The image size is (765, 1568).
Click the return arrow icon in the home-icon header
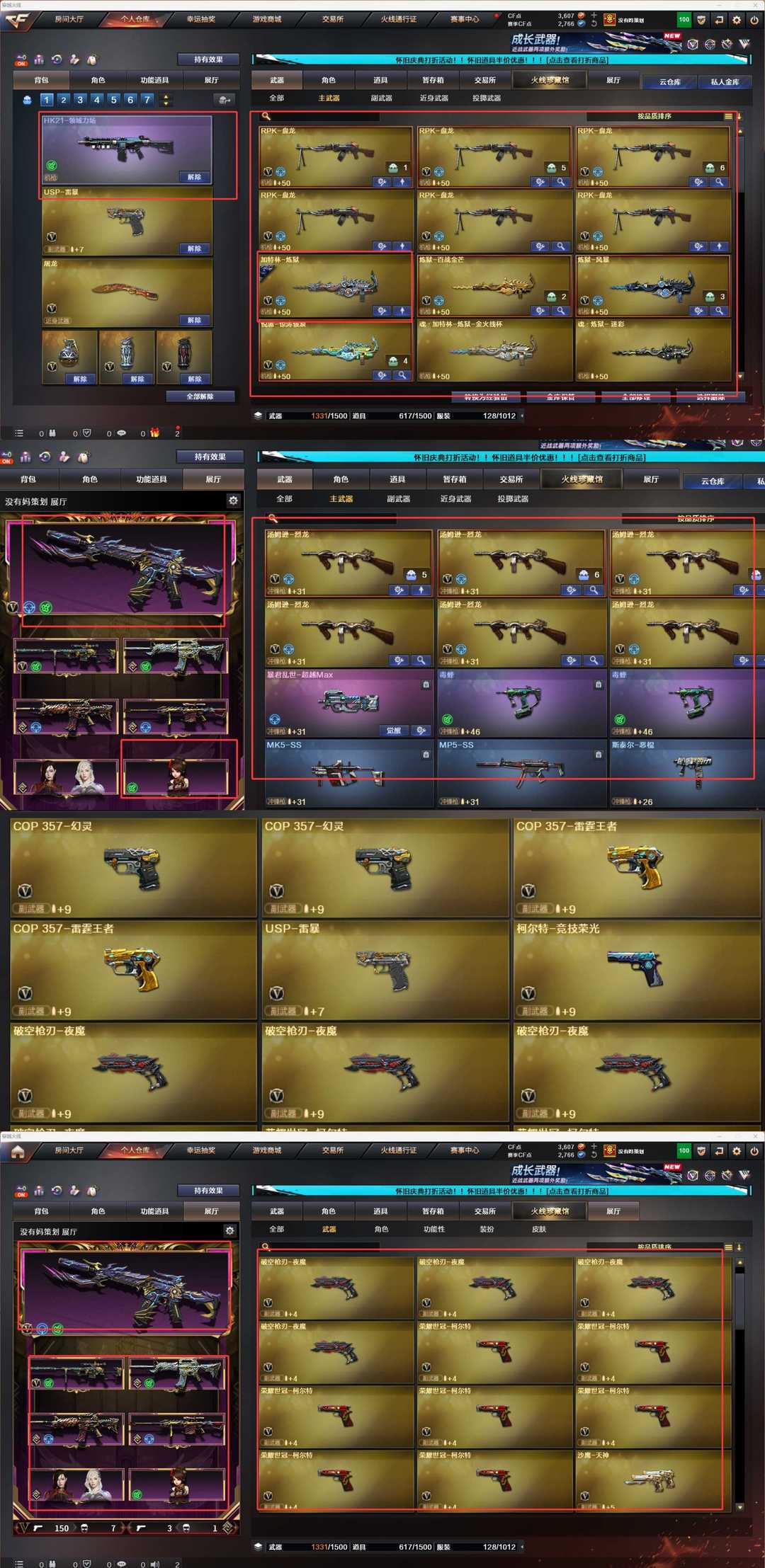(x=719, y=1151)
